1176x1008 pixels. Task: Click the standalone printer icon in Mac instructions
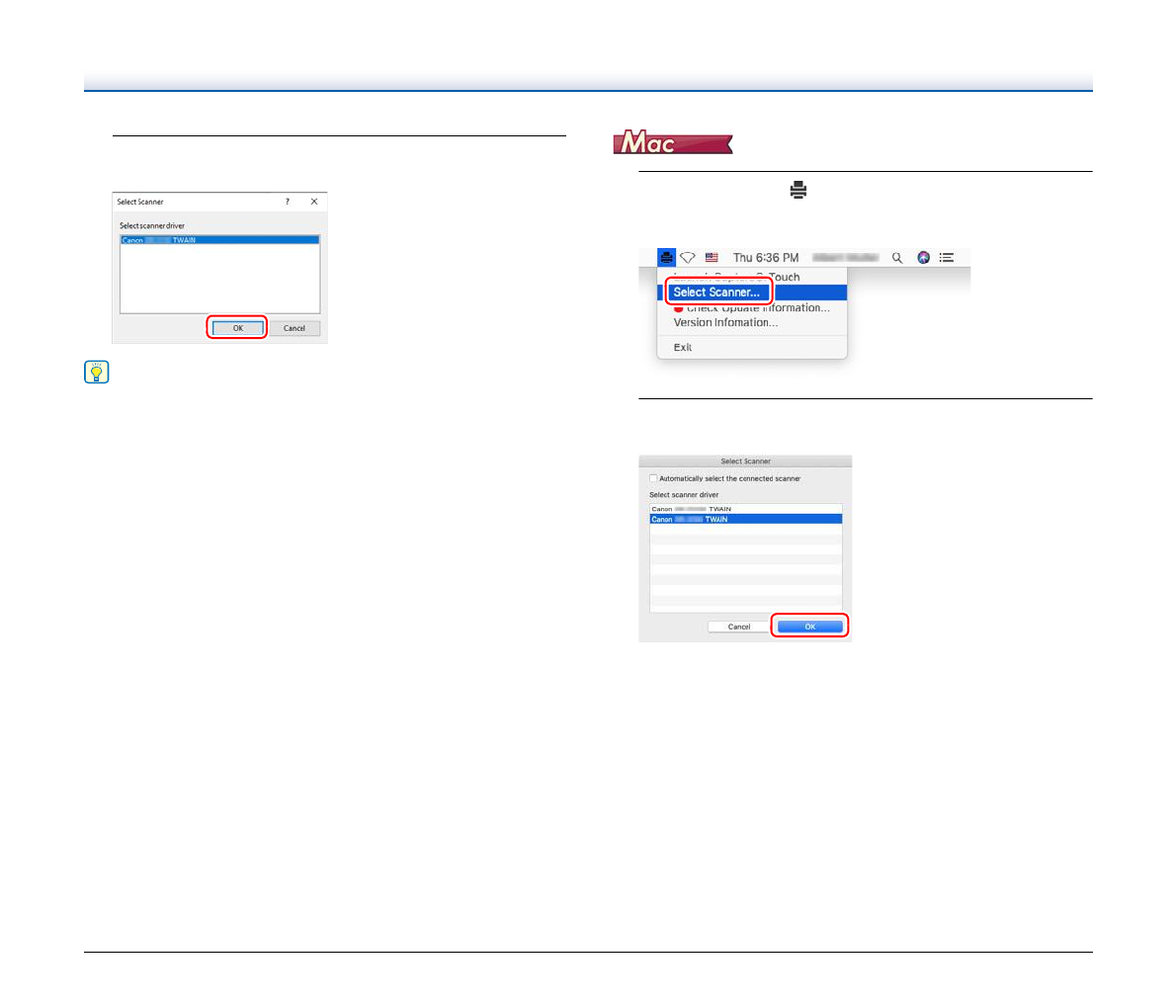tap(798, 190)
